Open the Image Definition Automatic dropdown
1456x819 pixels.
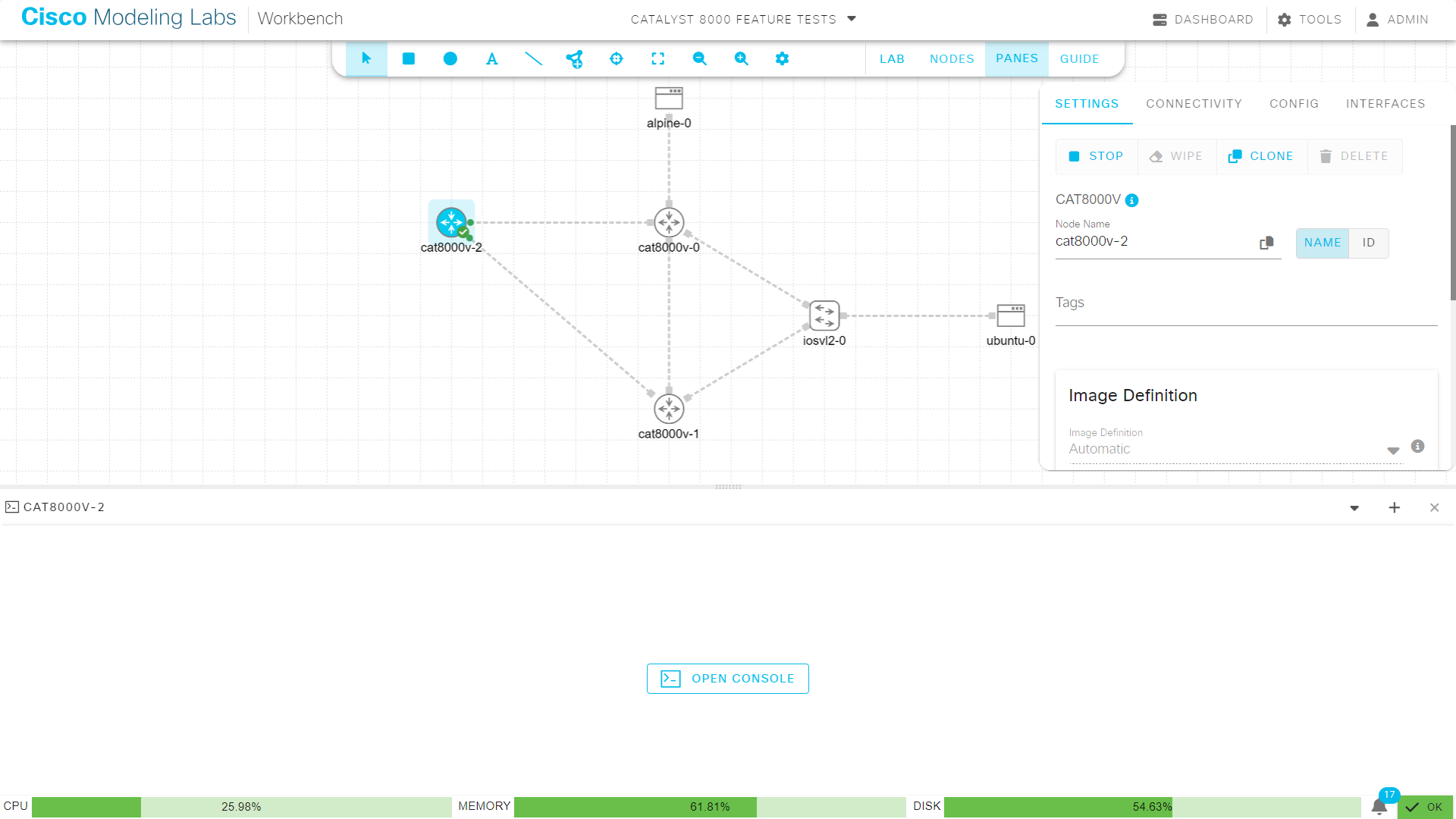coord(1393,450)
